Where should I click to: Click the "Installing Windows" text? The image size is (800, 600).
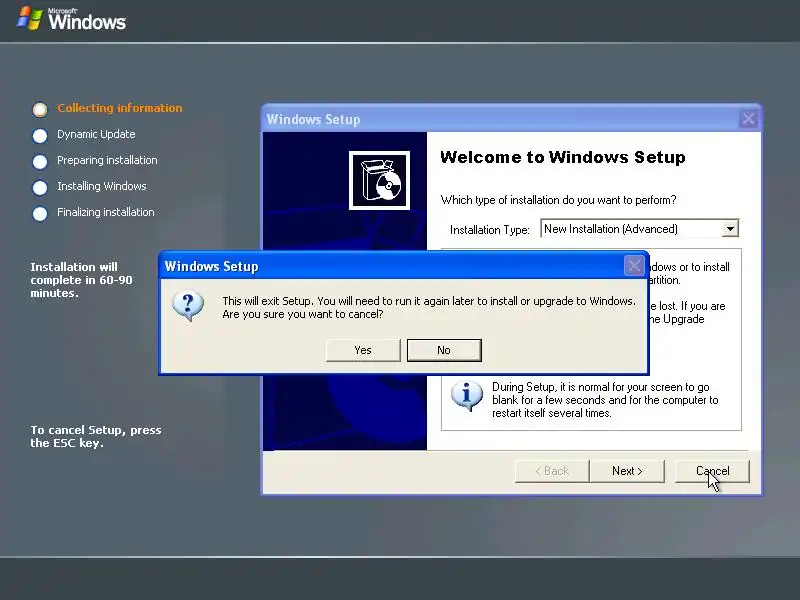102,186
